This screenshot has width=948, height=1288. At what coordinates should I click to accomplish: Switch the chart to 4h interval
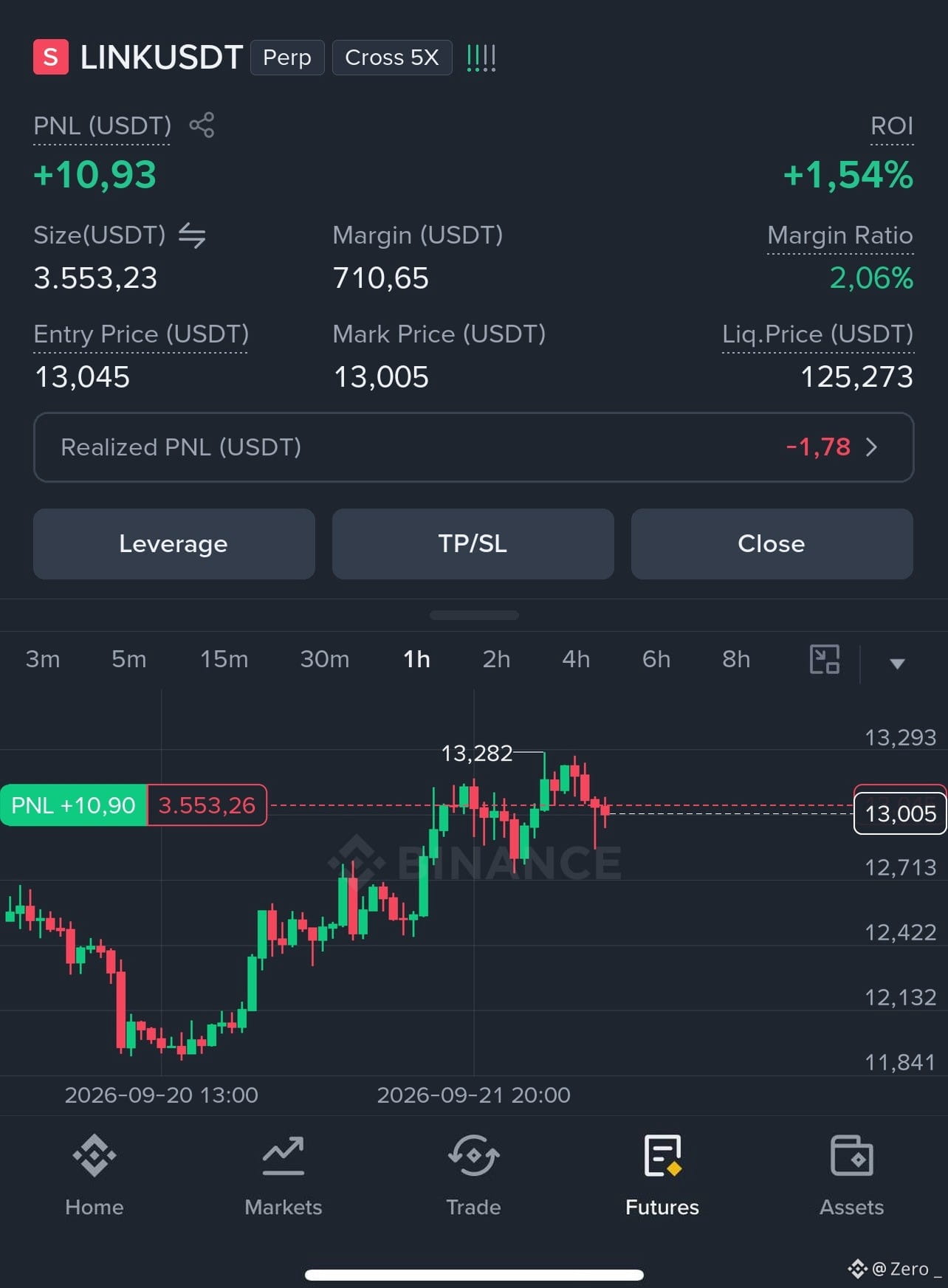(x=576, y=659)
